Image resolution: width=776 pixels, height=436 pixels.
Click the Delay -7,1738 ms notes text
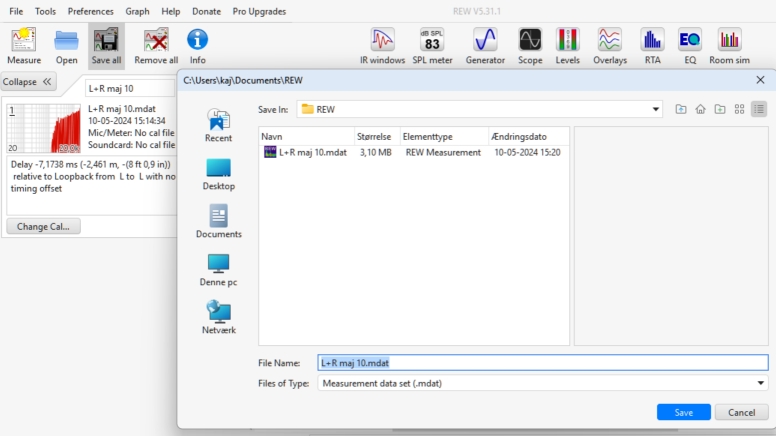coord(92,176)
